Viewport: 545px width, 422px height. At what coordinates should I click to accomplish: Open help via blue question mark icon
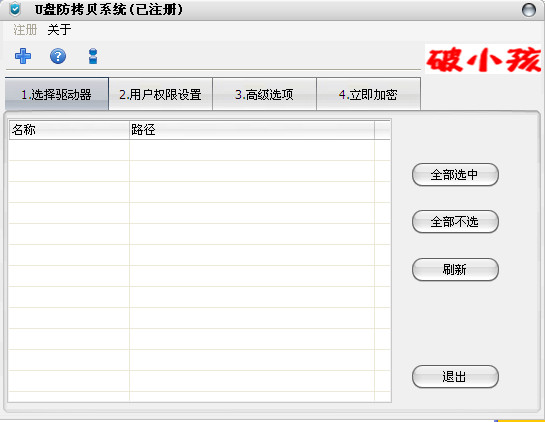click(58, 56)
